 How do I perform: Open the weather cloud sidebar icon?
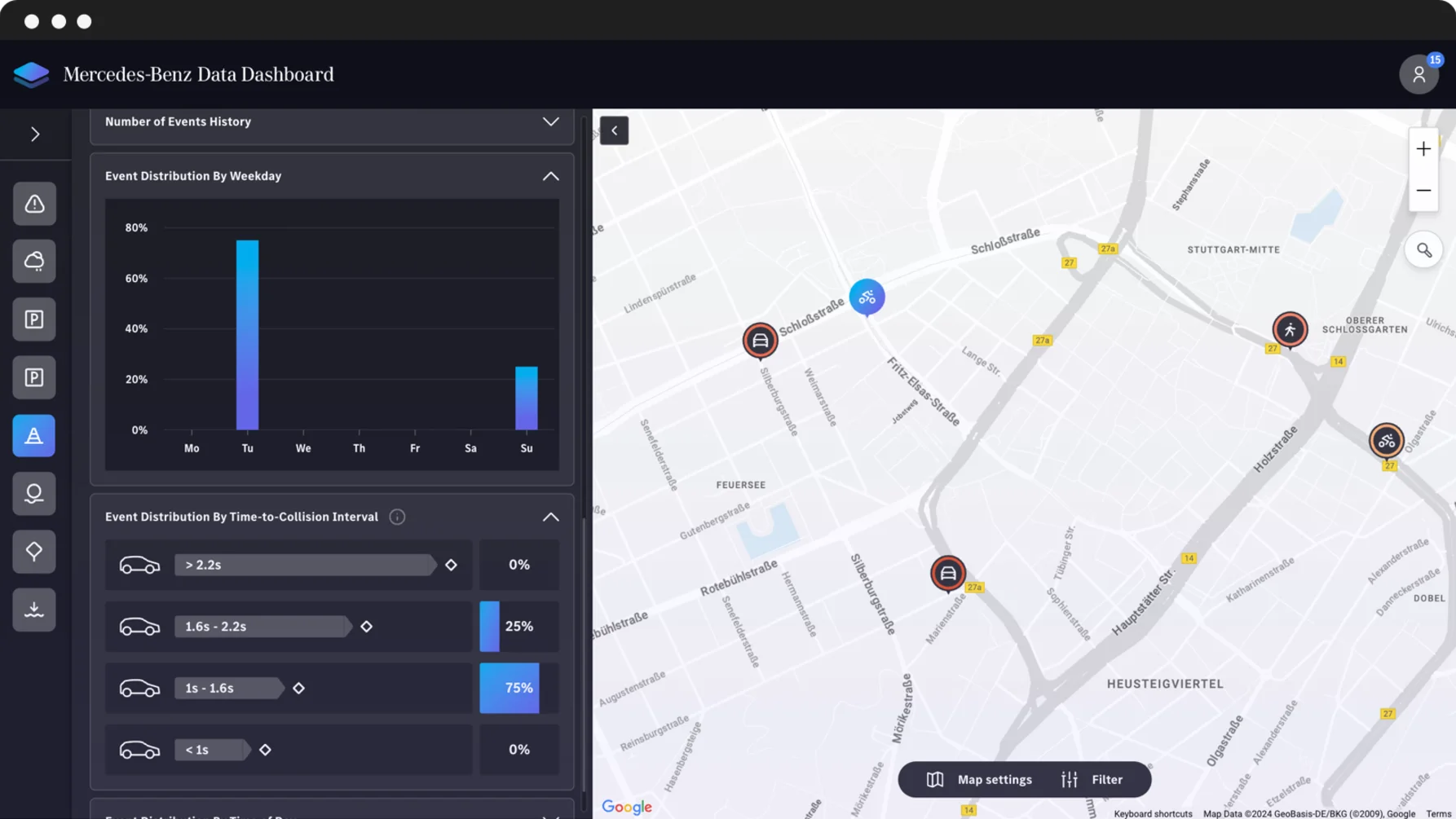(x=34, y=262)
